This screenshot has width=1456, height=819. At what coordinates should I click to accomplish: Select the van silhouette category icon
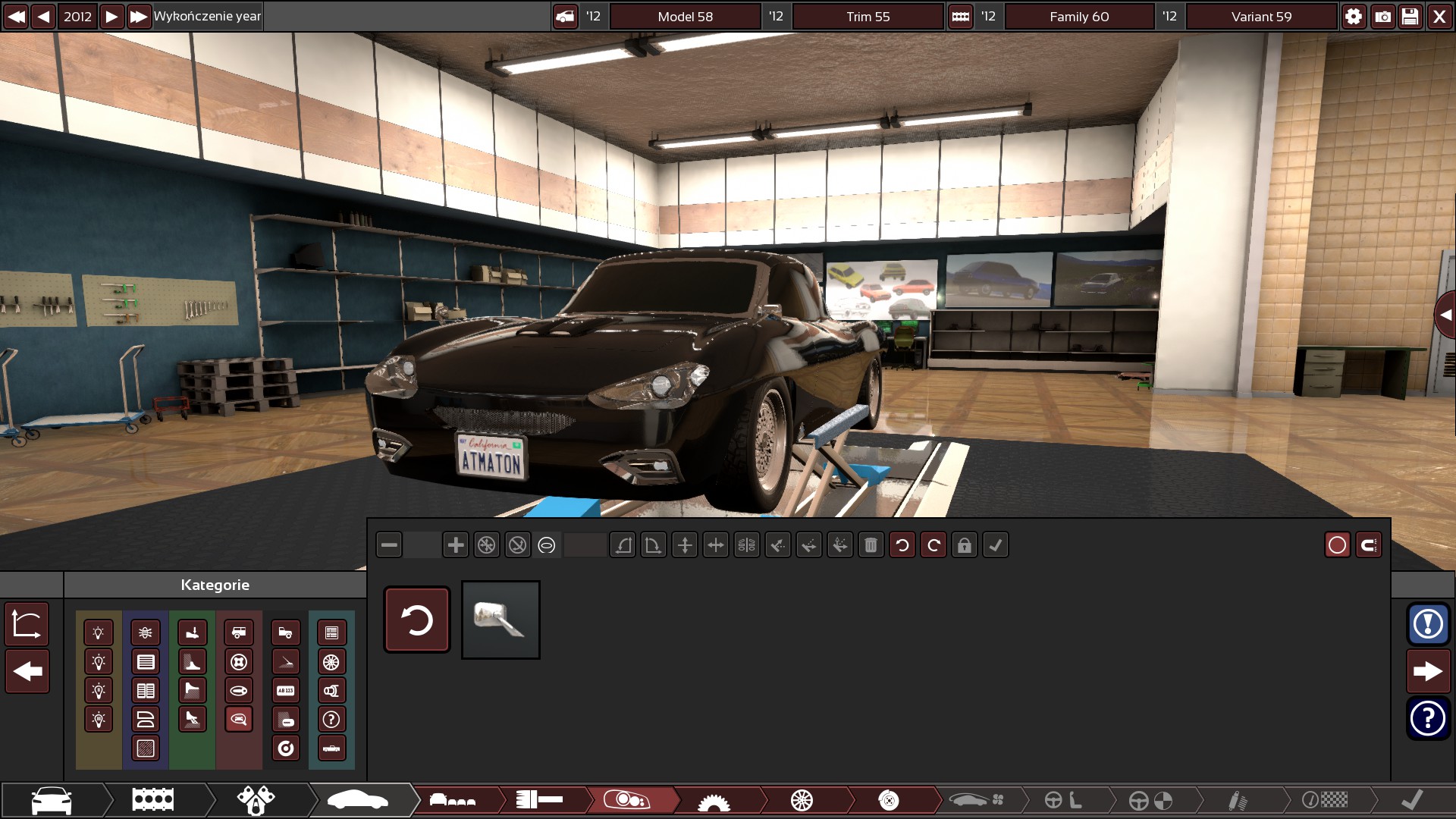[239, 632]
